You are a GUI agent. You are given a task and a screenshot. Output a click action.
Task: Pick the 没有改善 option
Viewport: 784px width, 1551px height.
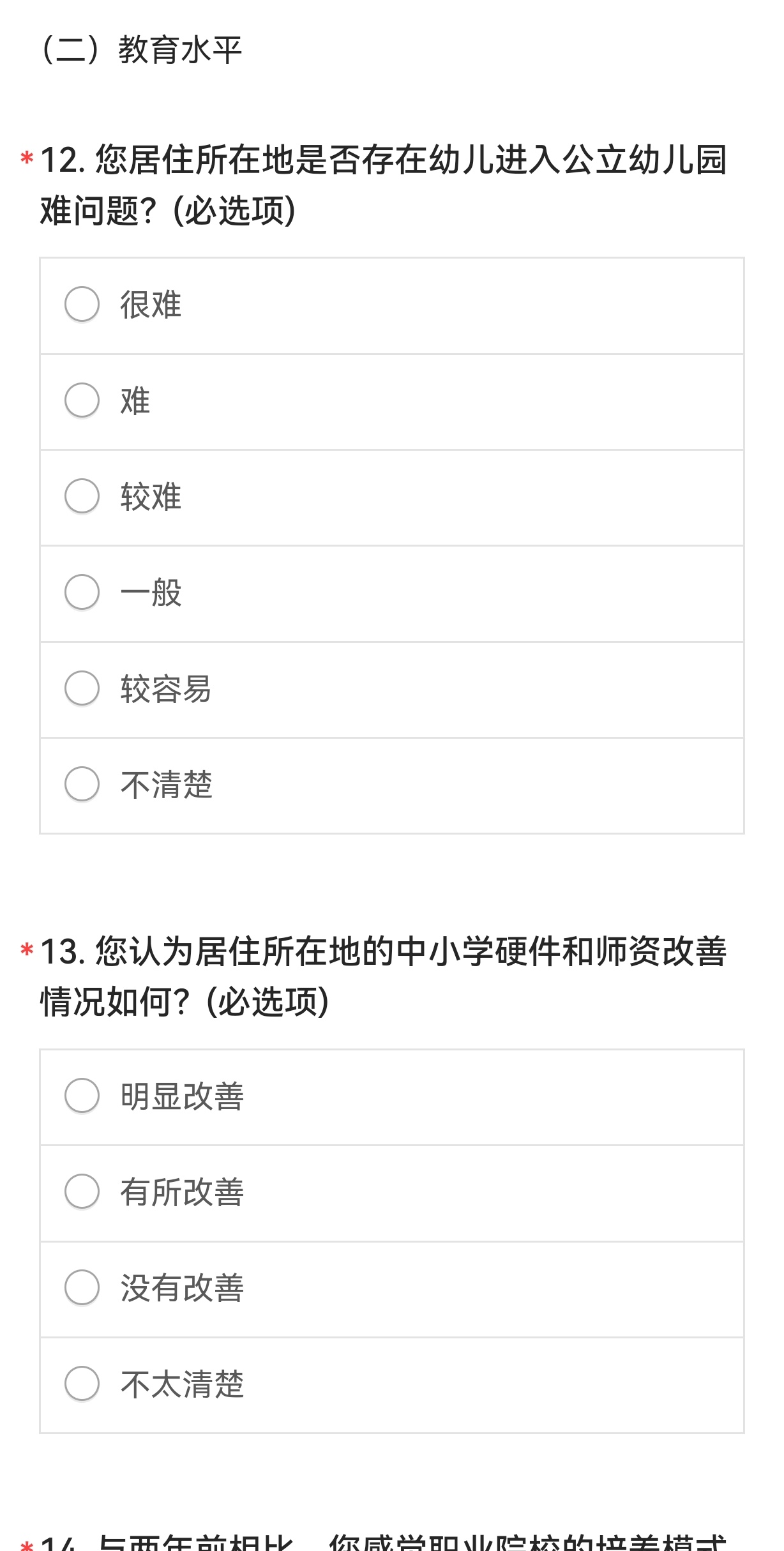(x=82, y=1287)
